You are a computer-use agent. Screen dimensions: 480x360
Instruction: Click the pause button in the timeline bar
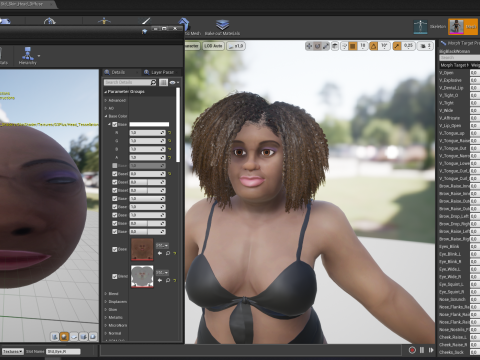coord(422,350)
